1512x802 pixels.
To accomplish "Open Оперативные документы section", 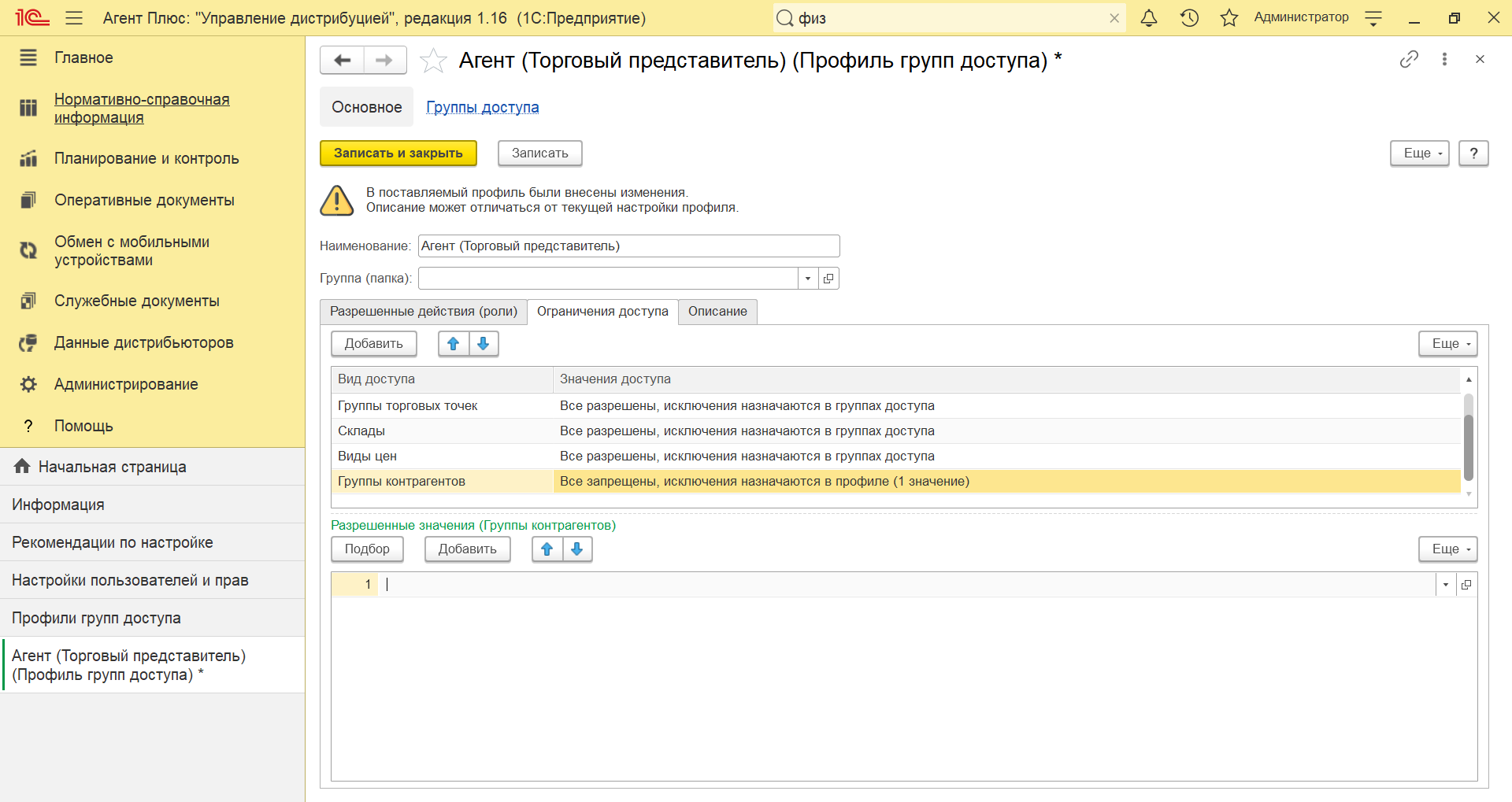I will click(144, 200).
